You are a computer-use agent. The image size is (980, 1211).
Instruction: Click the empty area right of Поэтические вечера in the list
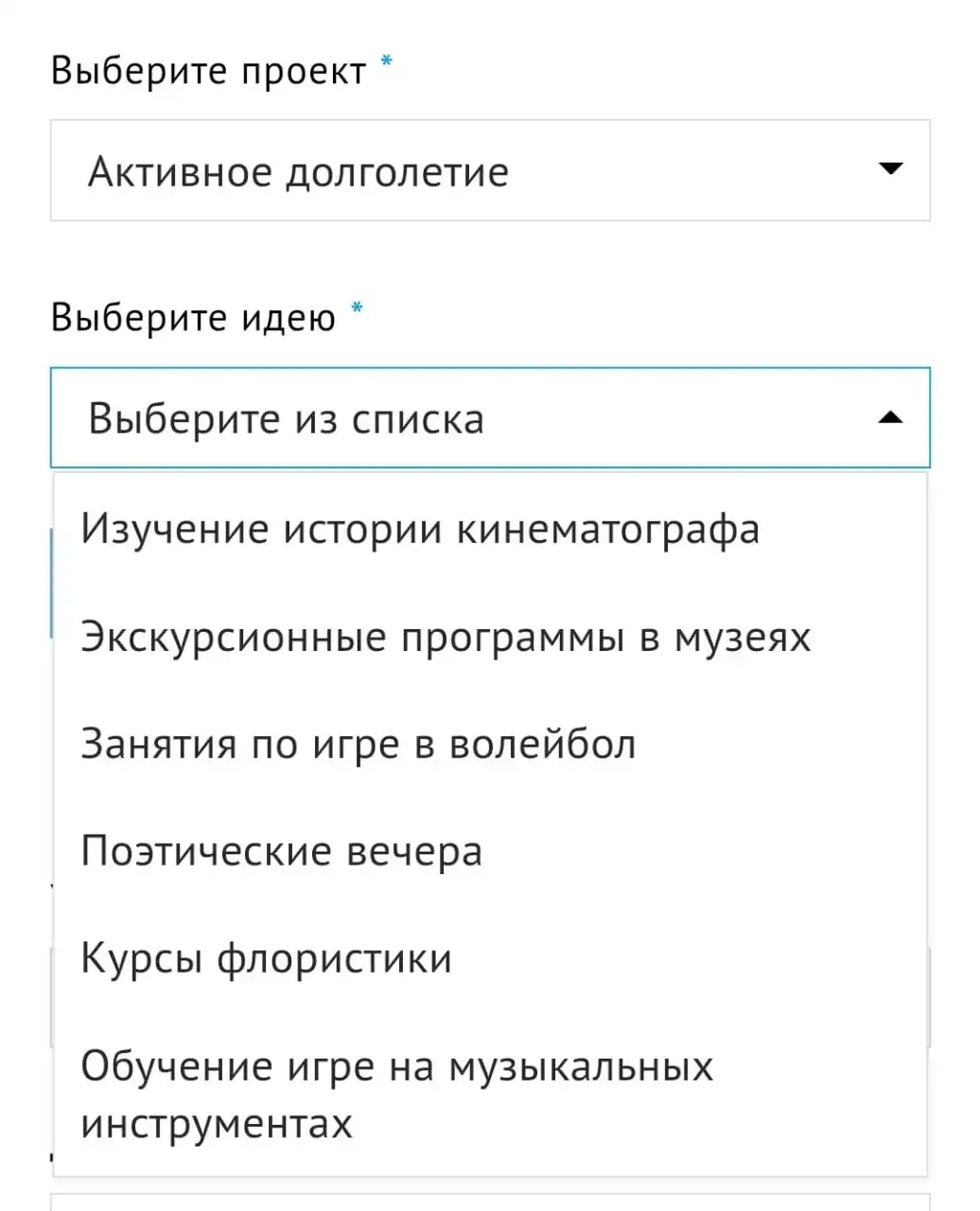pyautogui.click(x=704, y=851)
